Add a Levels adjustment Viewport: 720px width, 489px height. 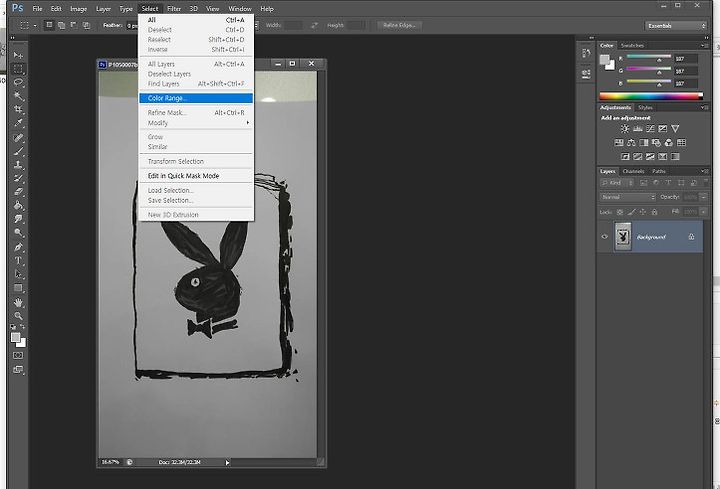pos(637,129)
